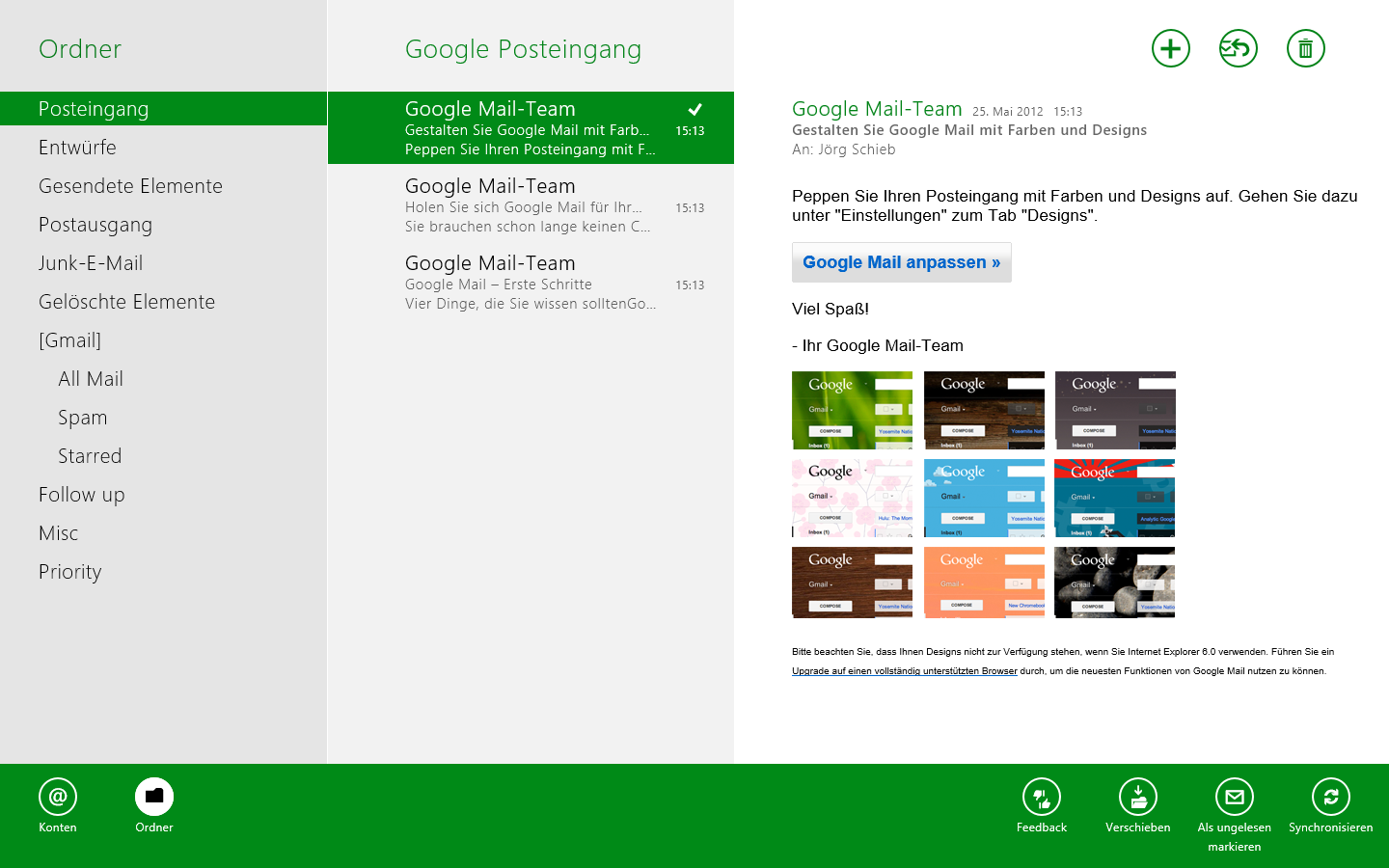Compose a new email with the plus icon
The height and width of the screenshot is (868, 1389).
1170,48
